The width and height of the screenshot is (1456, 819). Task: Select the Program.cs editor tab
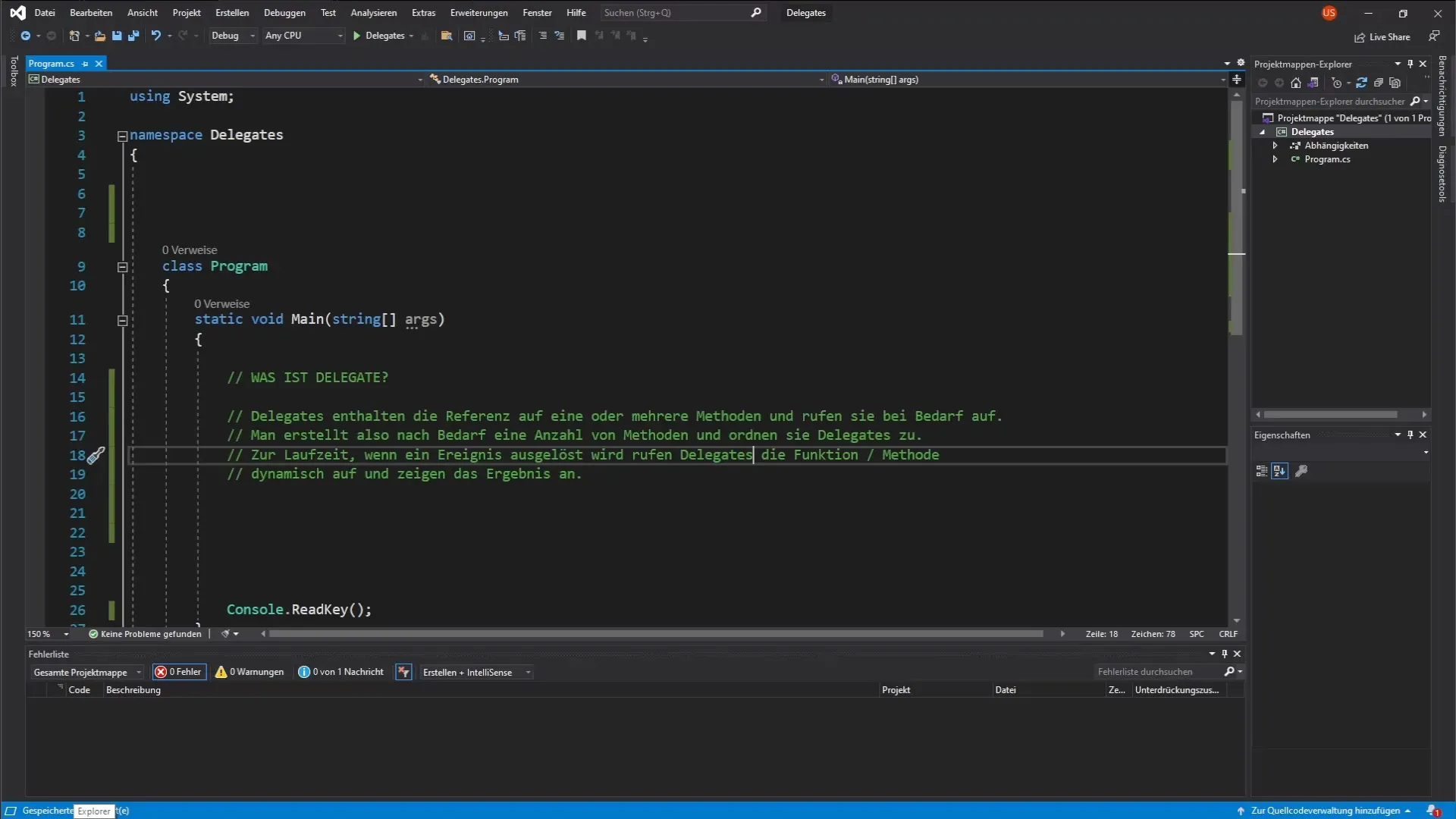click(52, 64)
